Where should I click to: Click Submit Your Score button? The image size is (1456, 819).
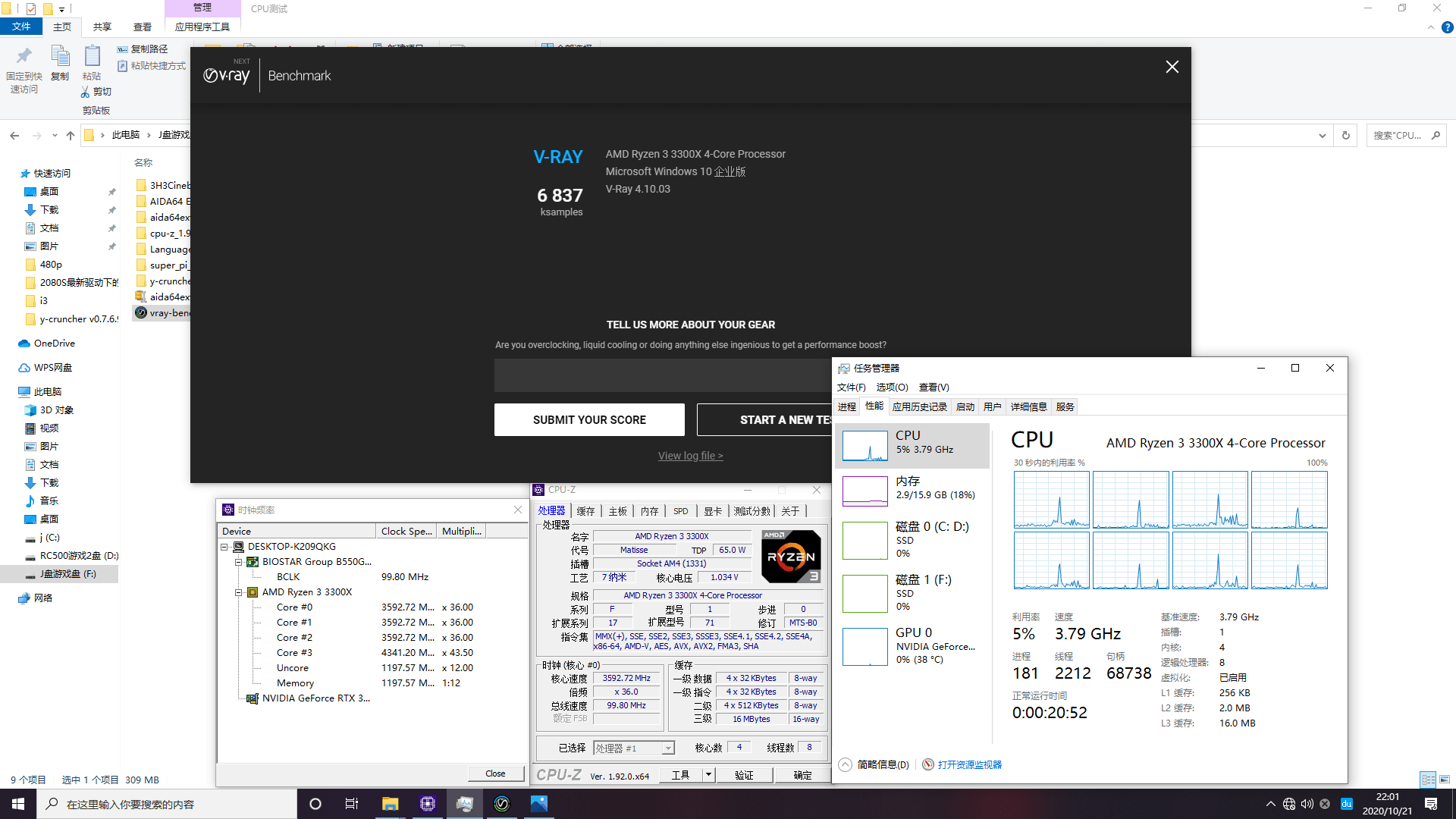(x=589, y=419)
